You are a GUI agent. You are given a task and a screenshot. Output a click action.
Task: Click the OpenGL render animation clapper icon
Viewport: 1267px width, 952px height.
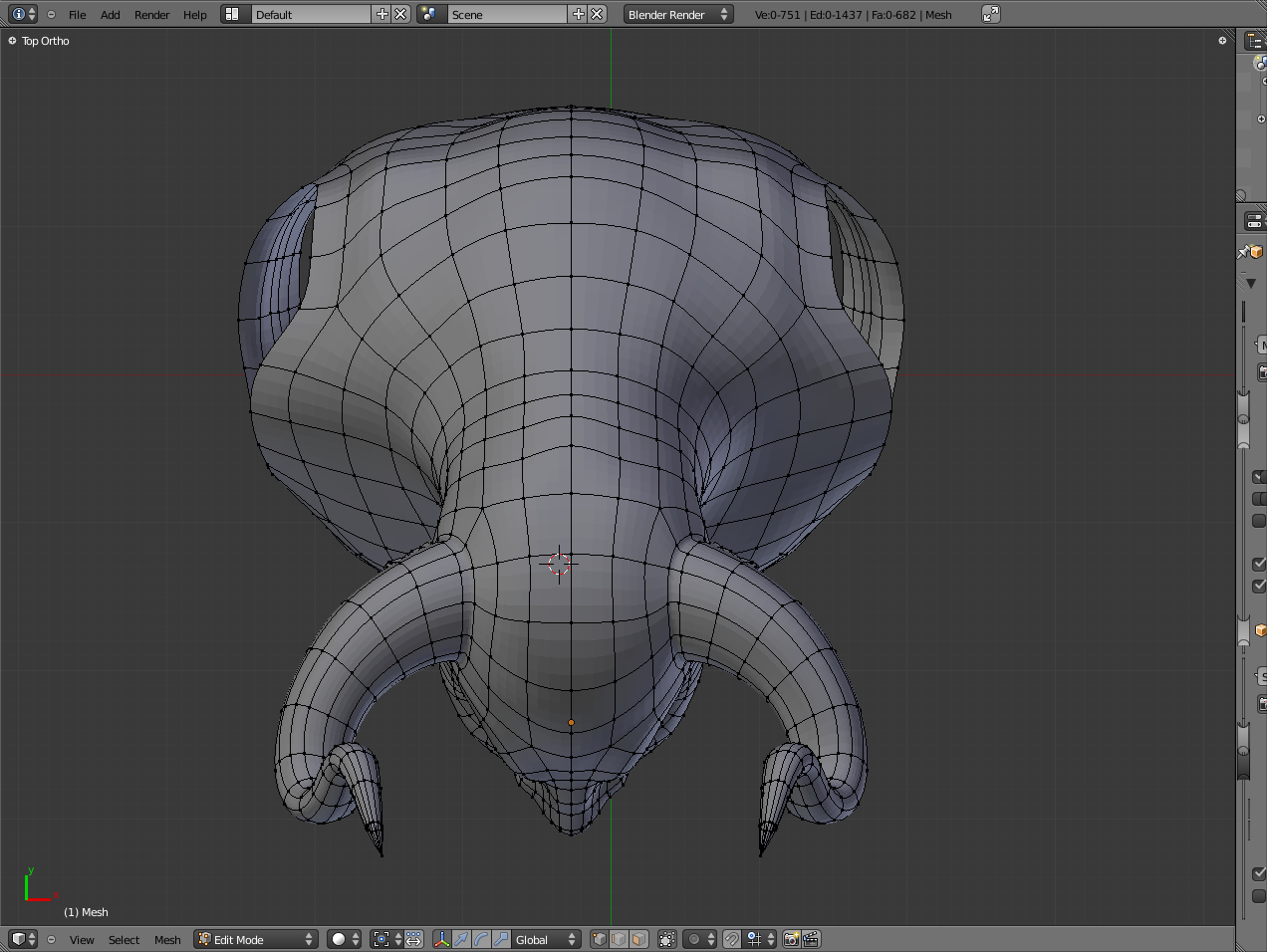tap(812, 939)
